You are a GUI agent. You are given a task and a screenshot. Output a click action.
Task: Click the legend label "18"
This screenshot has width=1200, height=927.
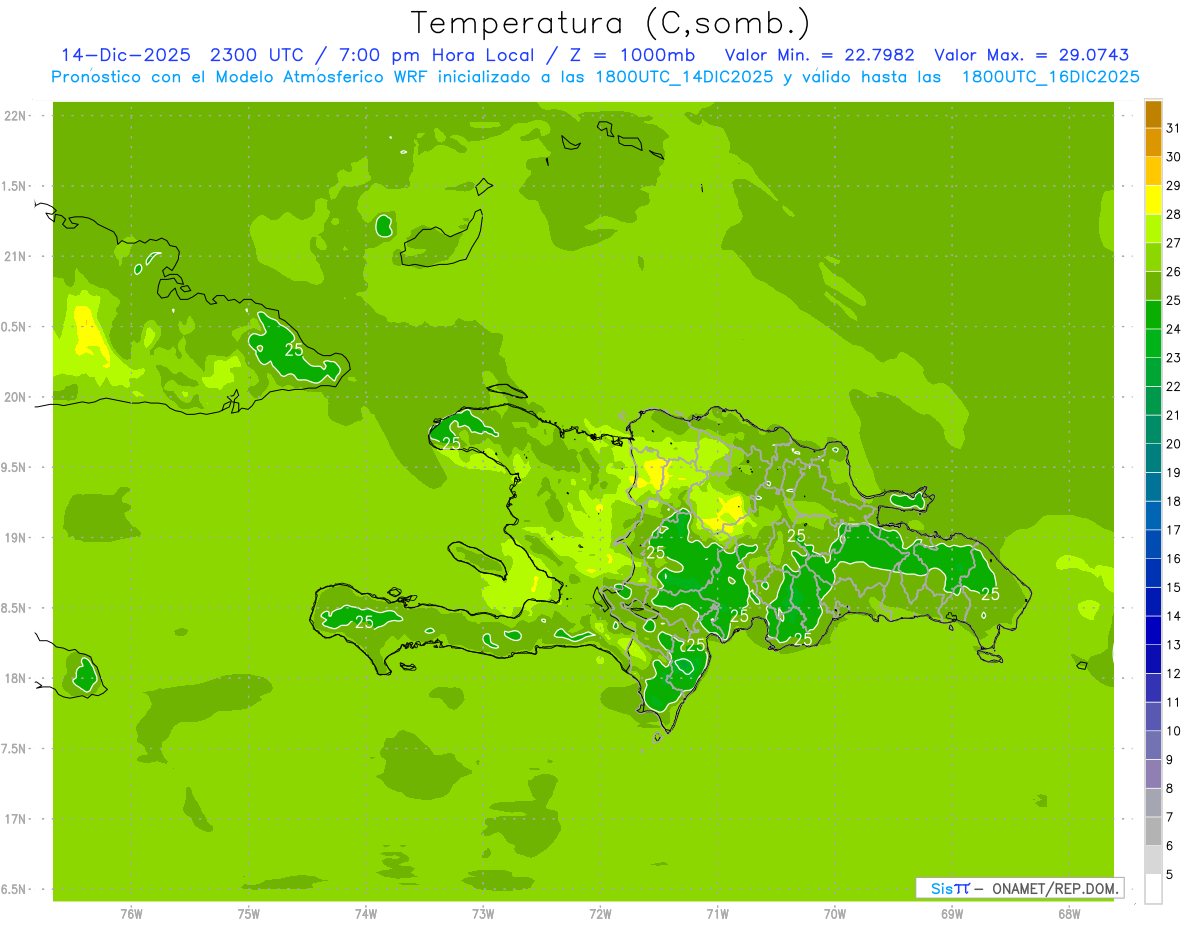(1174, 502)
